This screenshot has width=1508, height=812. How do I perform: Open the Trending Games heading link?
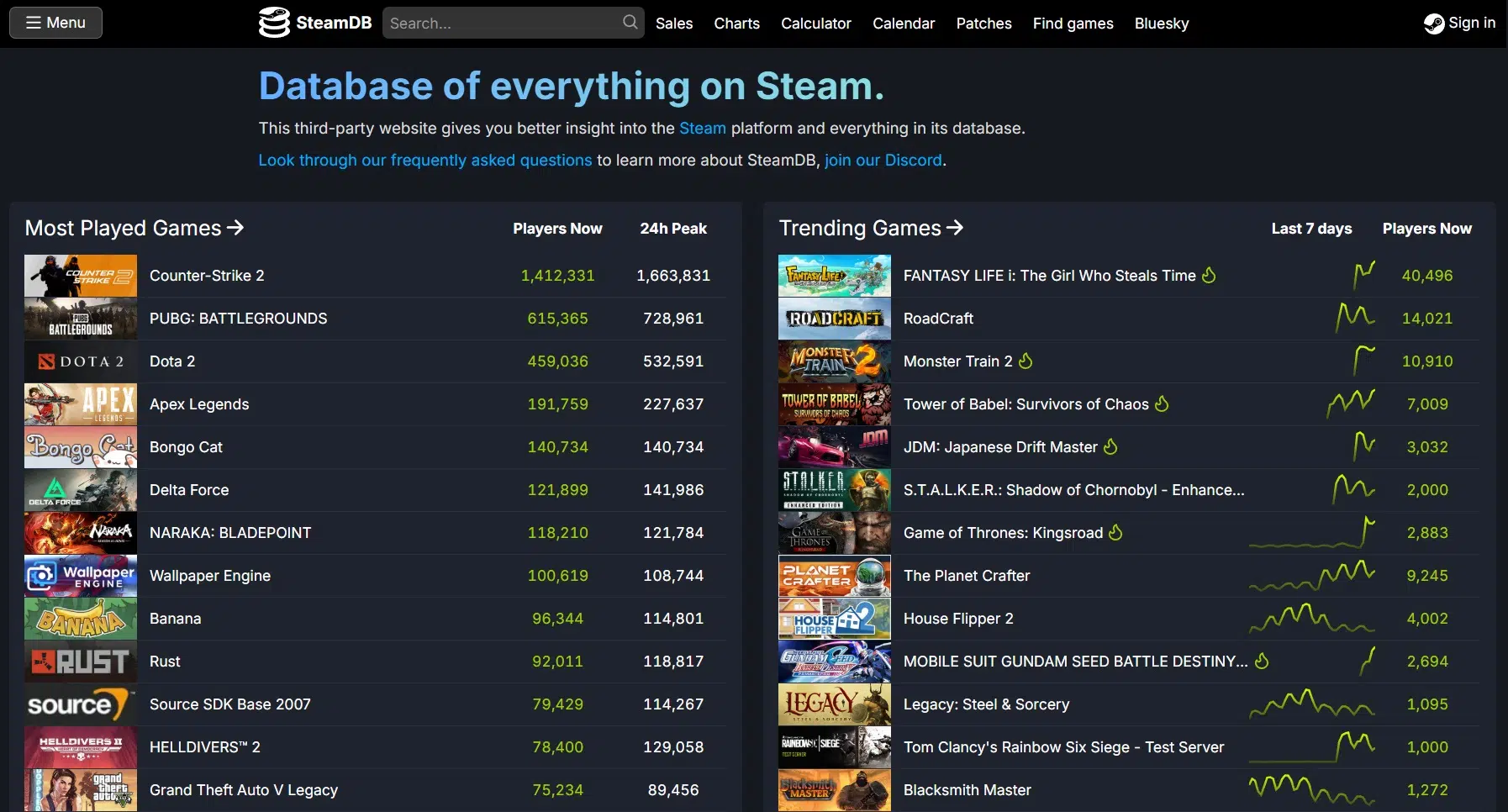(x=871, y=228)
